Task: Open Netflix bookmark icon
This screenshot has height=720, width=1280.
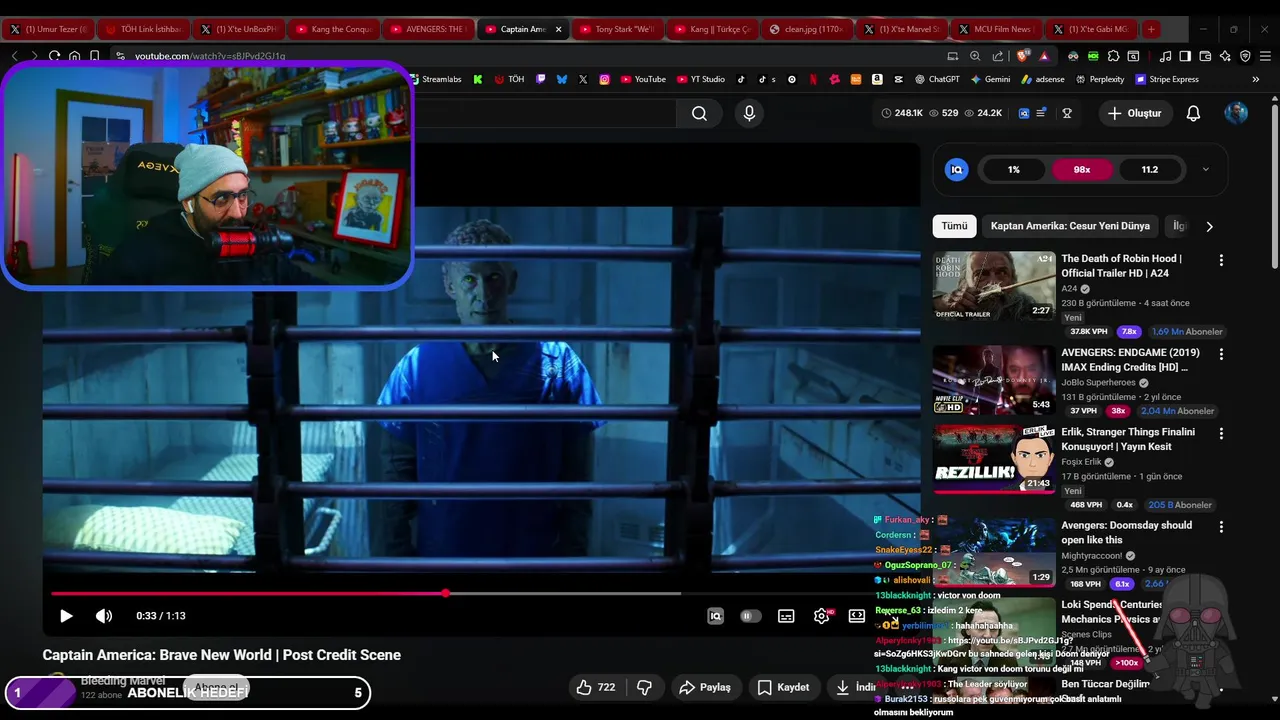Action: (x=813, y=79)
